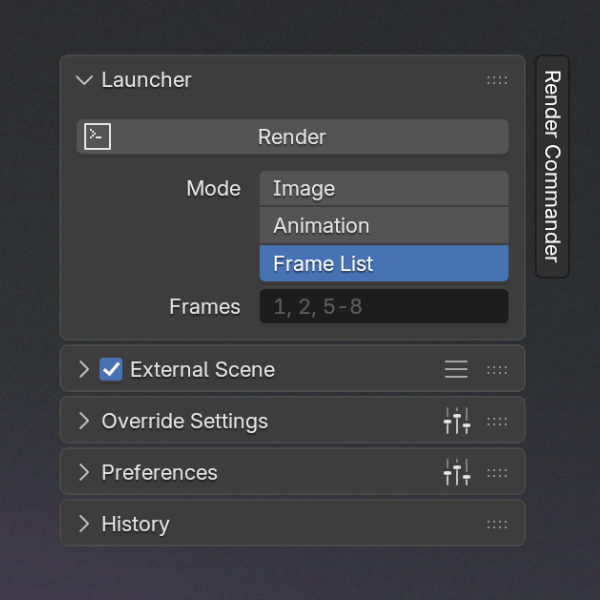This screenshot has width=600, height=600.
Task: Click the terminal icon on Render button
Action: [97, 137]
